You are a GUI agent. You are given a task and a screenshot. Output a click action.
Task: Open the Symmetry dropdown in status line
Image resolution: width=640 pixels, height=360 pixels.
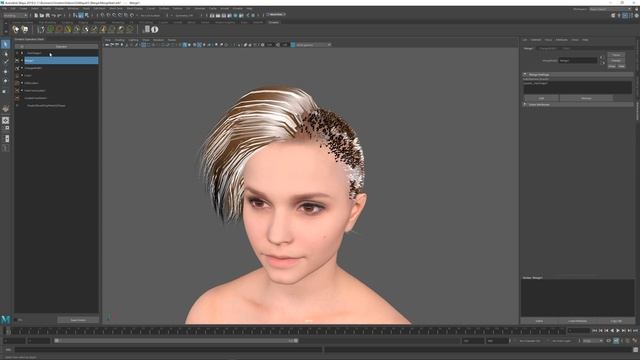click(x=184, y=15)
